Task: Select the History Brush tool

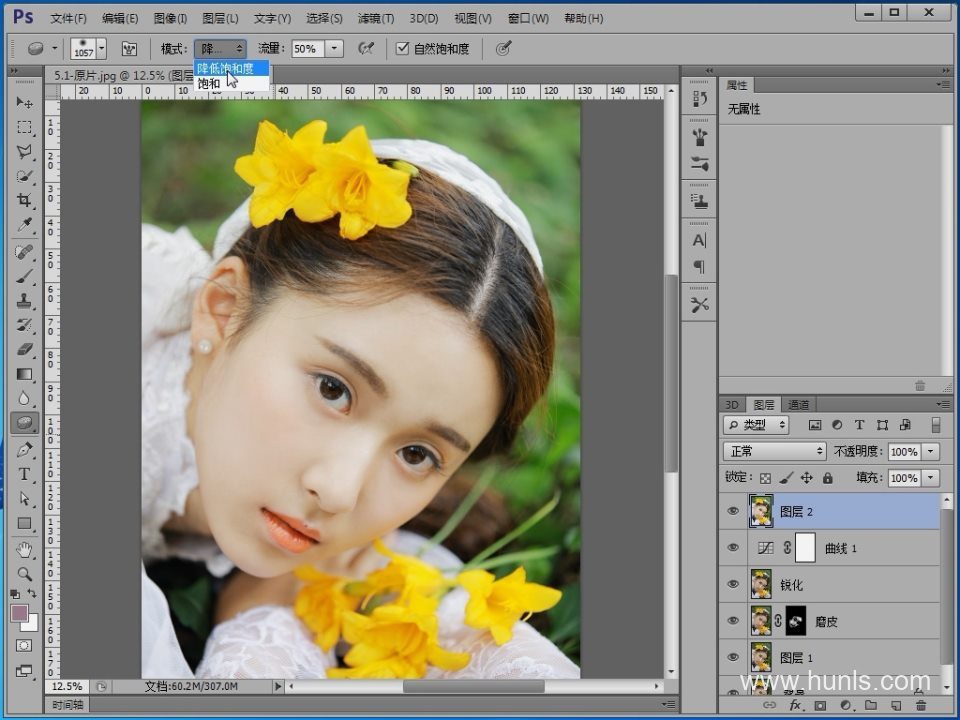Action: pyautogui.click(x=24, y=325)
